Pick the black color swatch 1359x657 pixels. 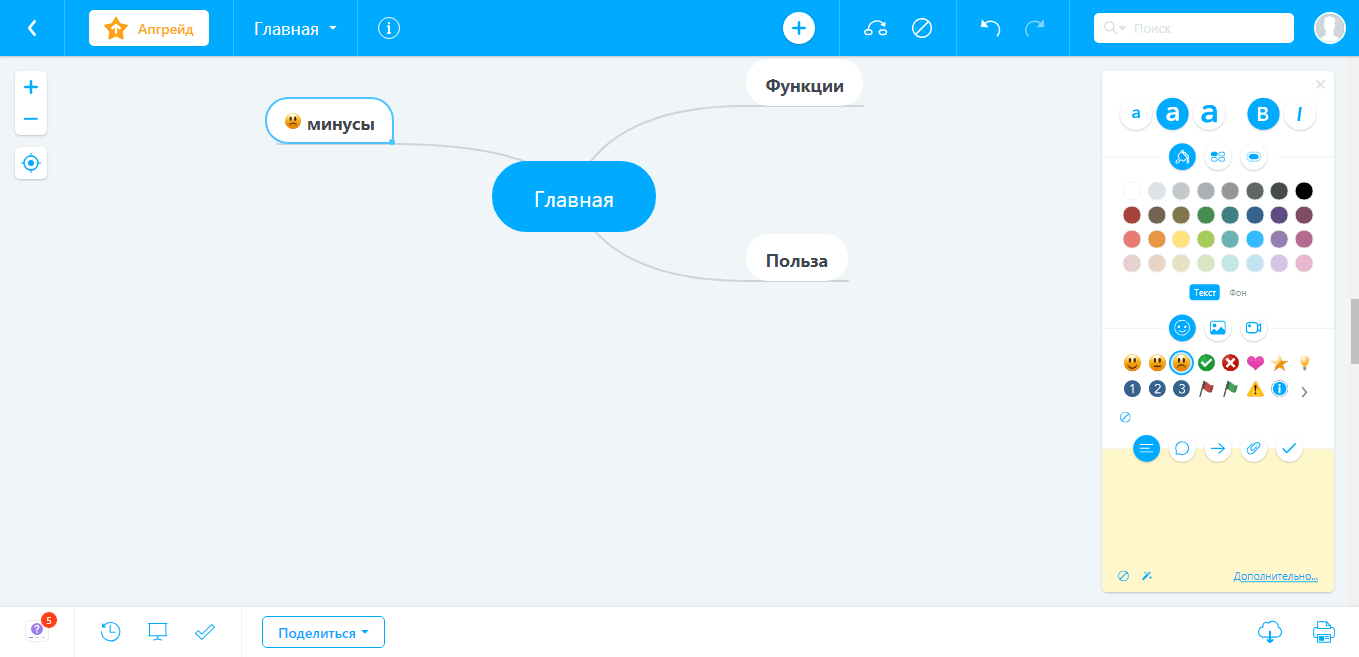coord(1304,191)
